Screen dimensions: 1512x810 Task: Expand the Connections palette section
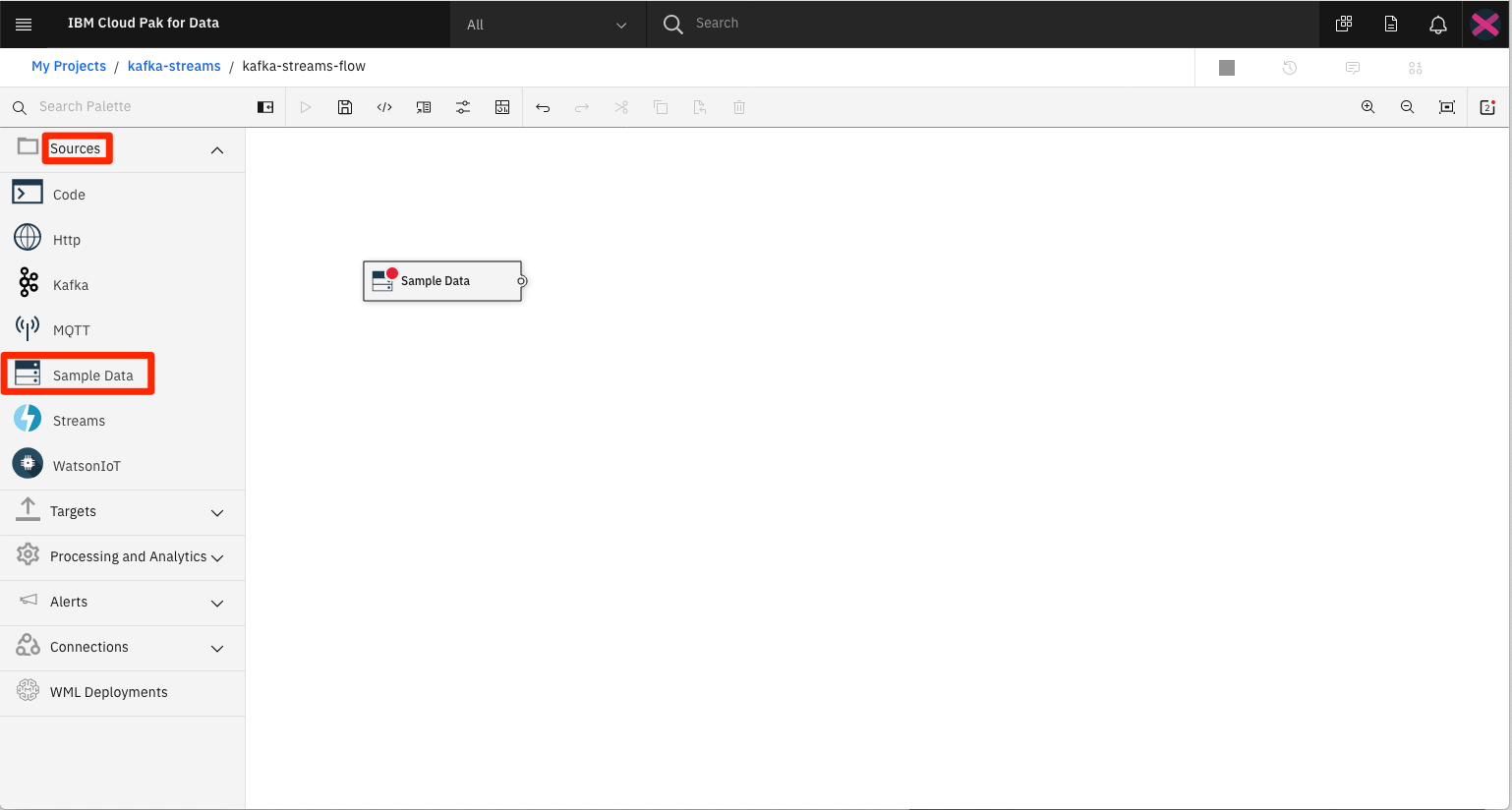tap(123, 648)
